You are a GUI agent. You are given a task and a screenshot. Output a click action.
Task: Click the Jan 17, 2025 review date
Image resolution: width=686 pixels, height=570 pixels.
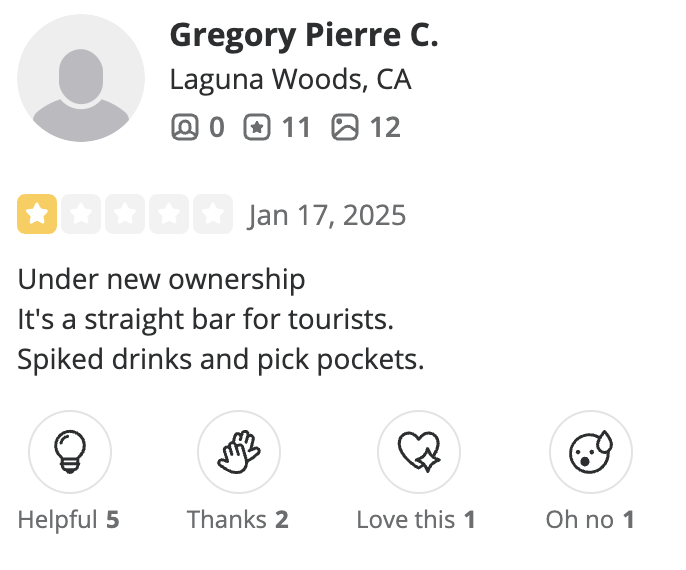pos(327,215)
